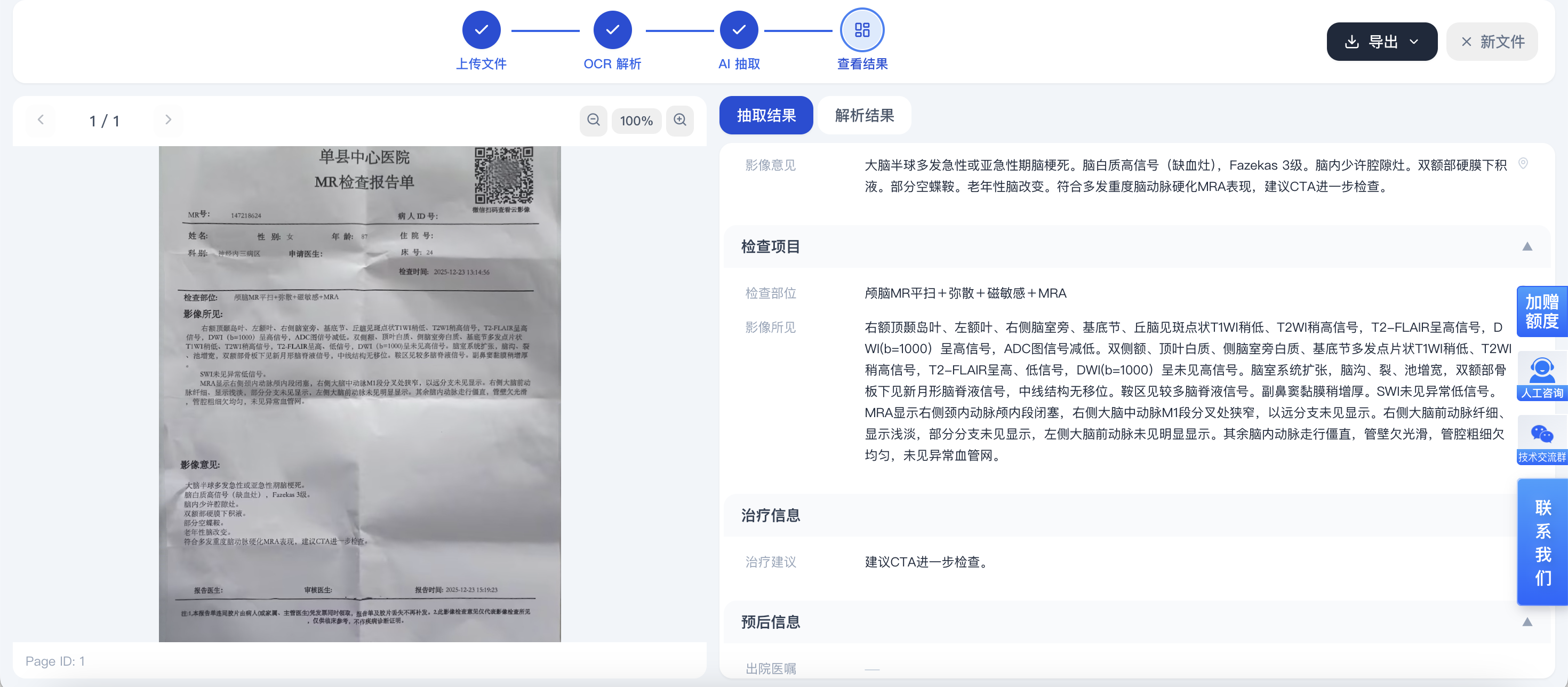Click the 检查部位 field label
The height and width of the screenshot is (687, 1568).
pos(771,293)
